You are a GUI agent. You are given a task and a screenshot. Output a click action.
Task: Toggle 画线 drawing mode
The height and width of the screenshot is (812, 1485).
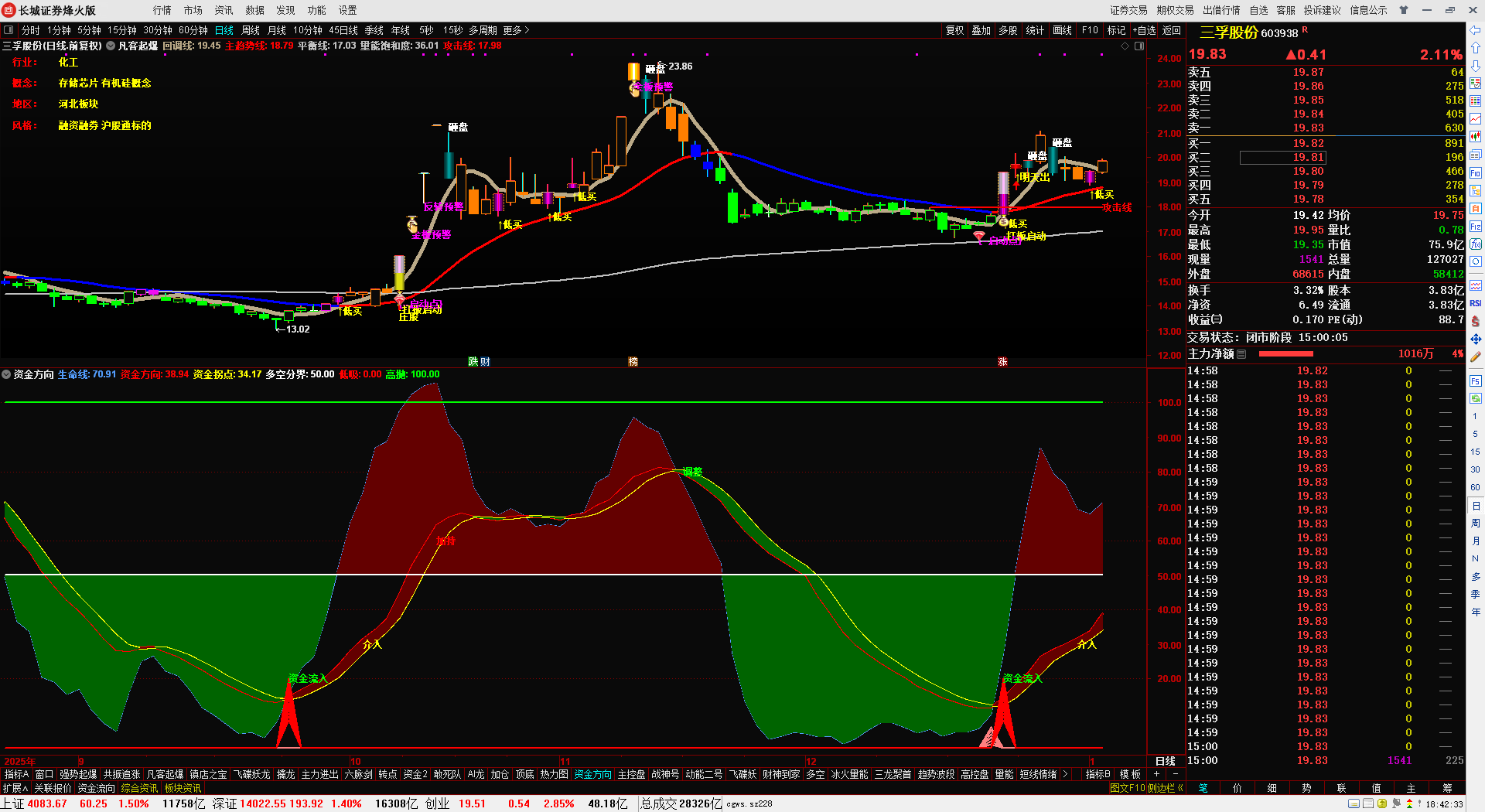[1063, 30]
